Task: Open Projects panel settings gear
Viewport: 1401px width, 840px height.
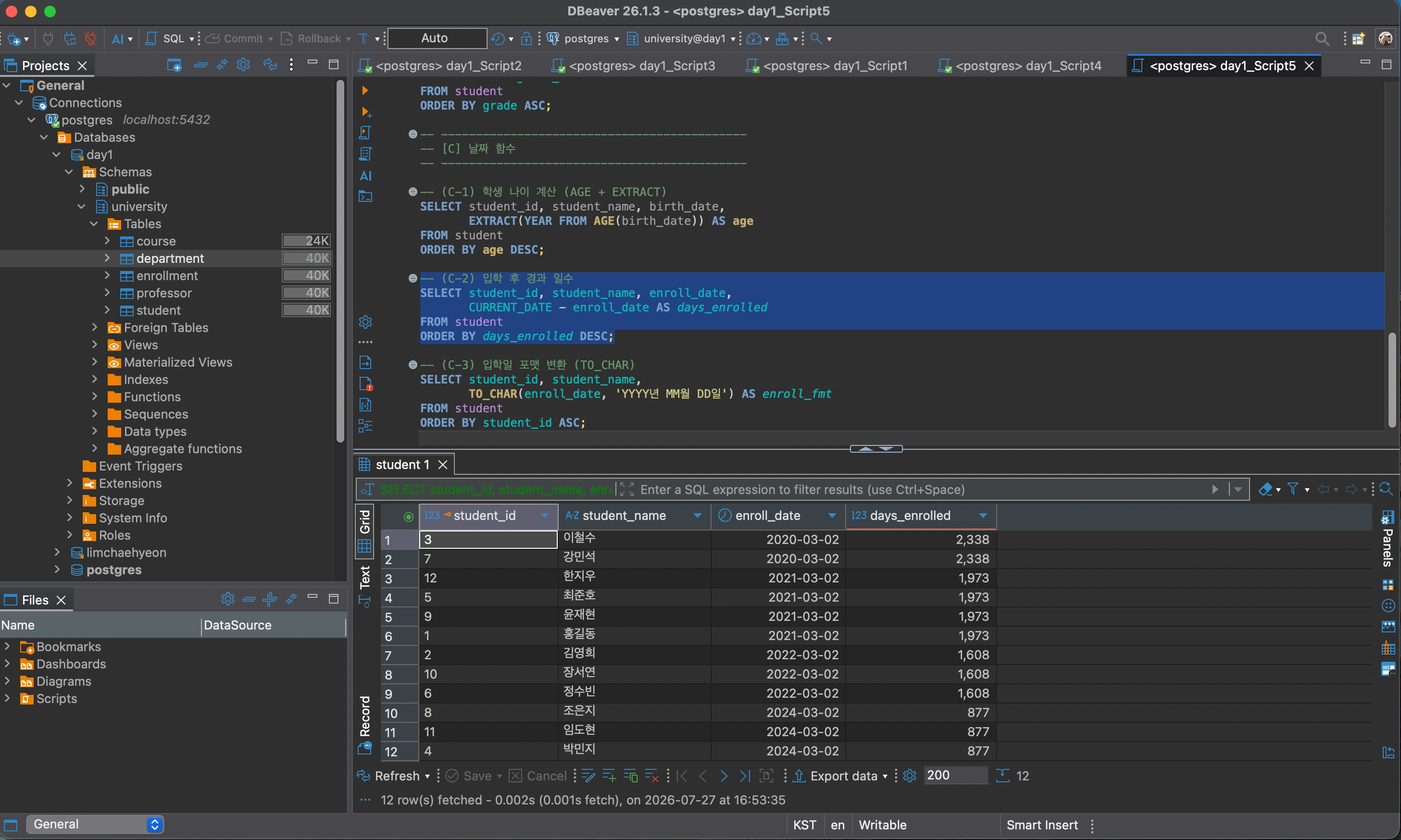Action: point(243,64)
